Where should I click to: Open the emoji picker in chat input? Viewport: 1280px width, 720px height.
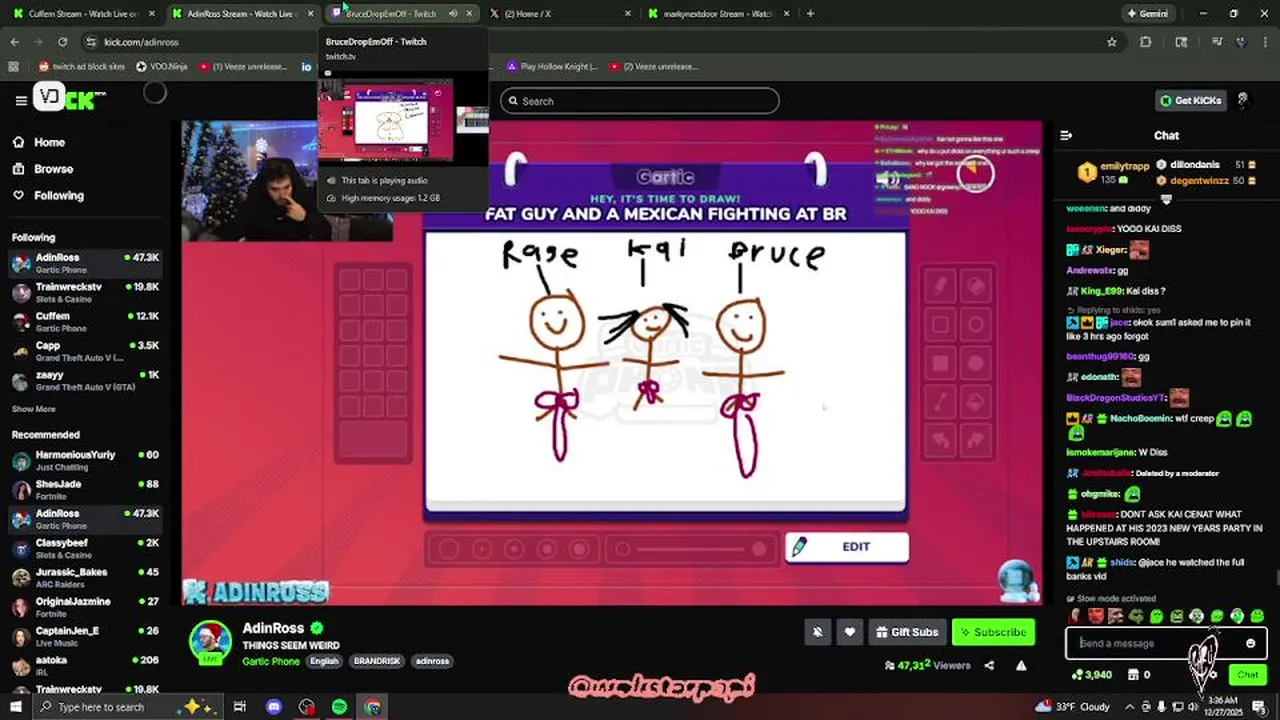(1250, 643)
